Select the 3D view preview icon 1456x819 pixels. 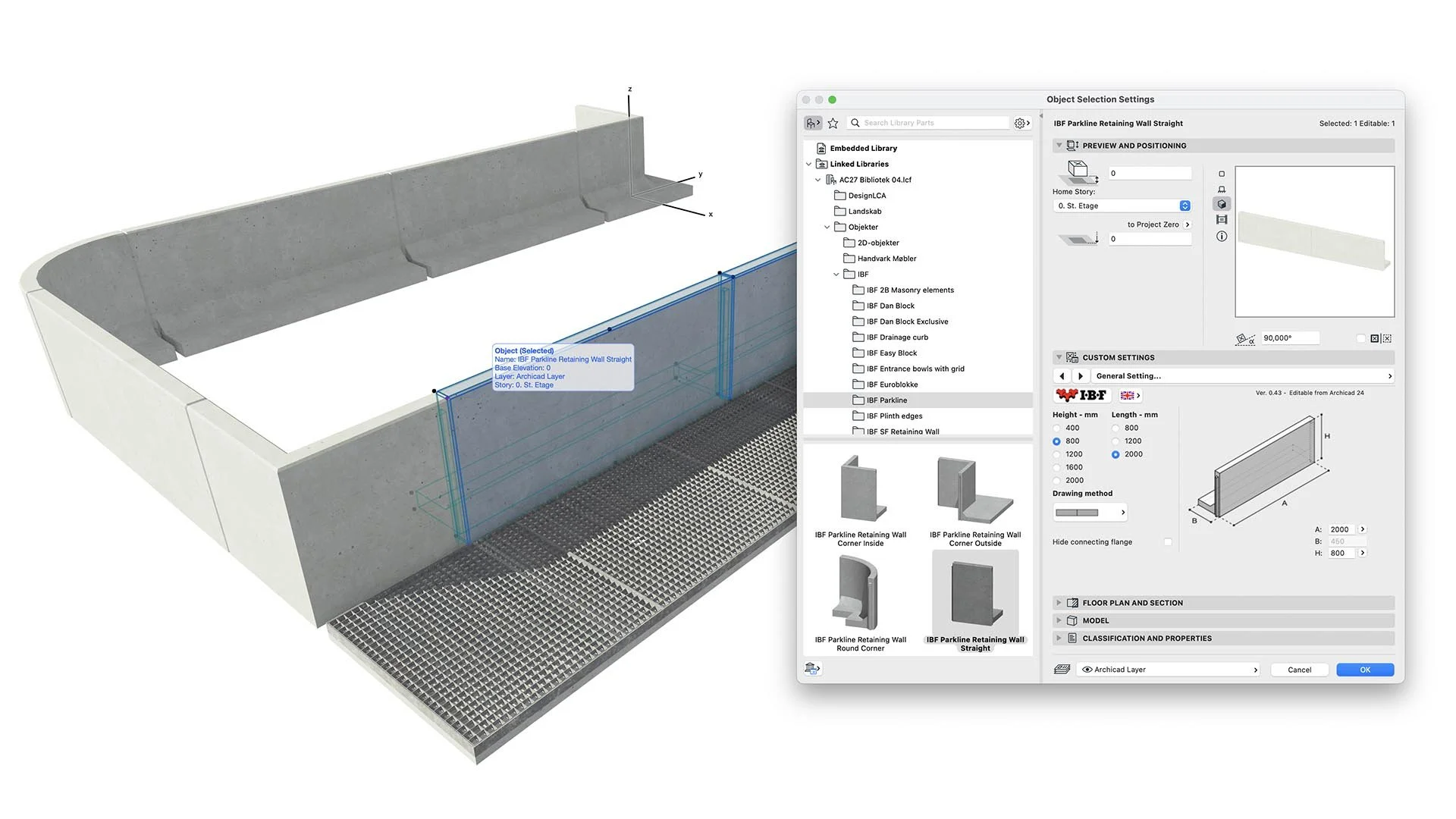[1222, 204]
